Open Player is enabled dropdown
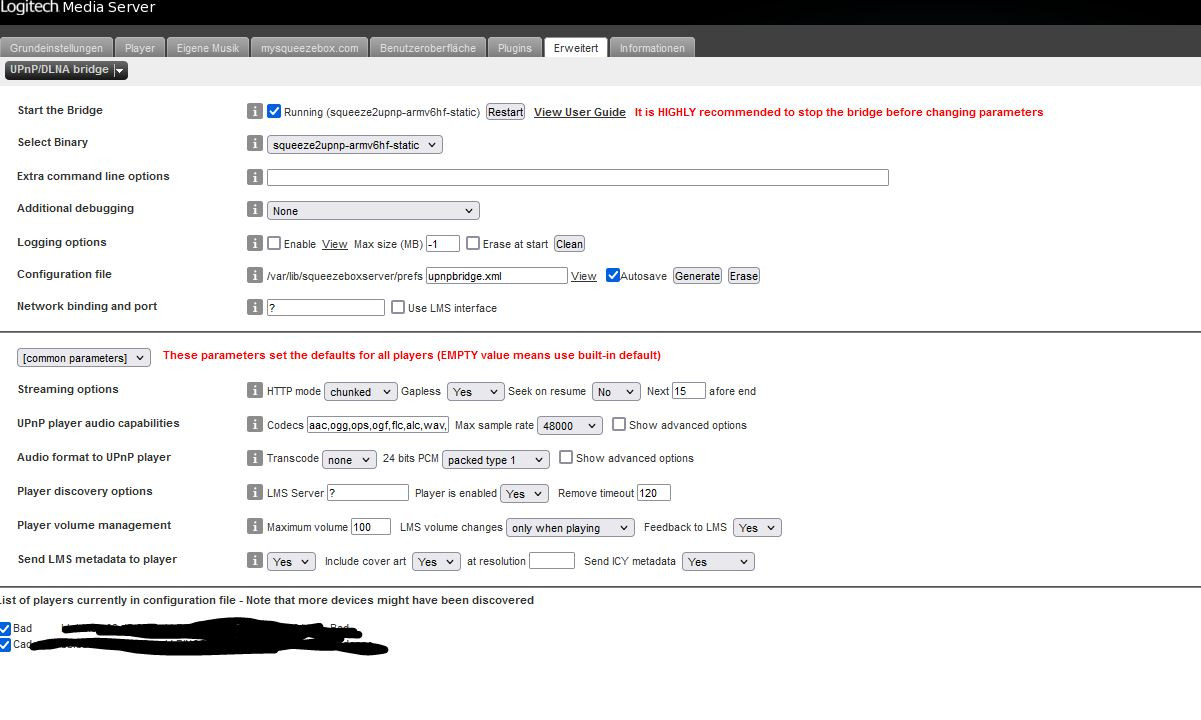The height and width of the screenshot is (720, 1201). [x=525, y=494]
